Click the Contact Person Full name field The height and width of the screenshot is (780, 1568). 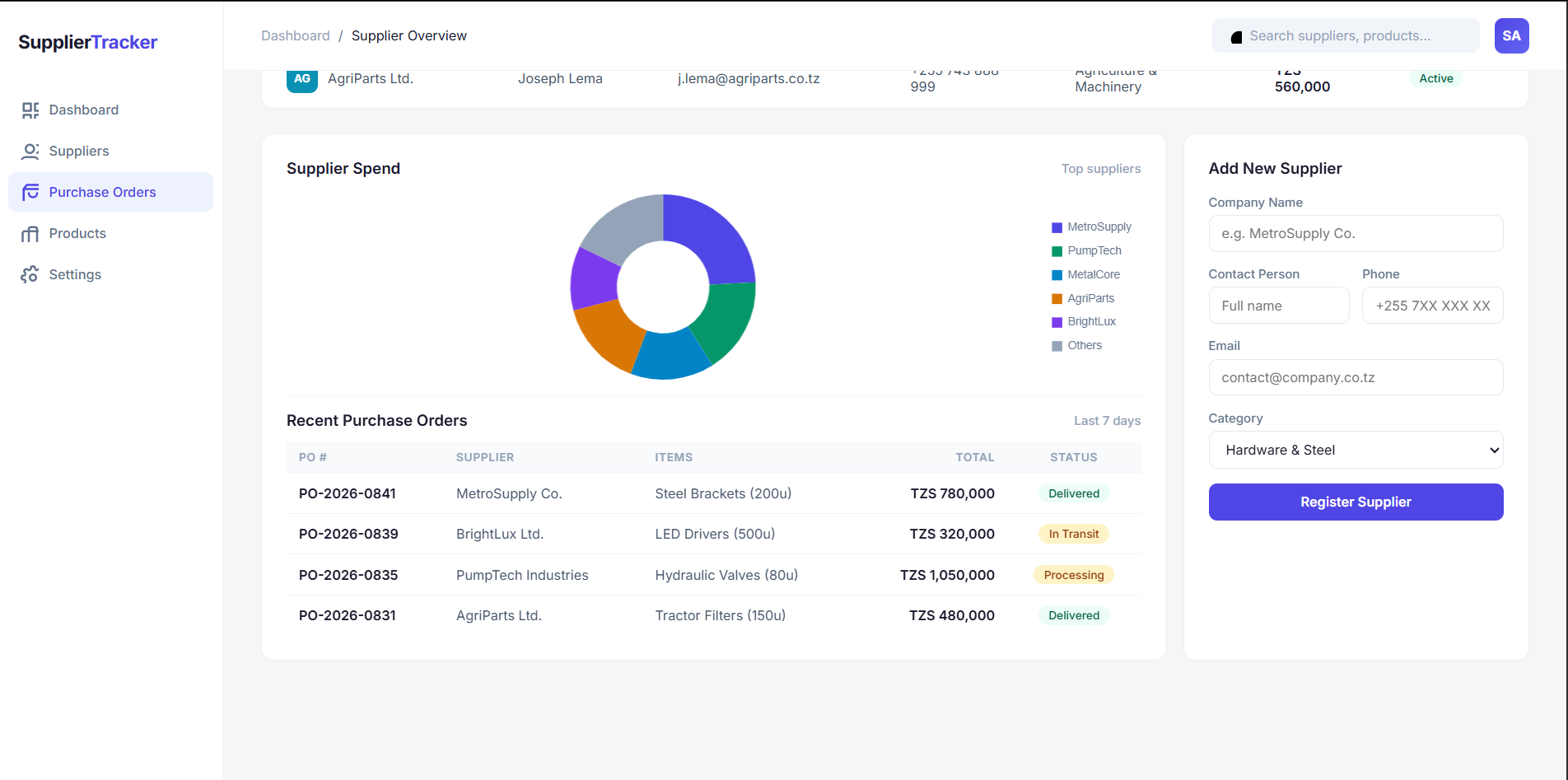click(x=1279, y=306)
